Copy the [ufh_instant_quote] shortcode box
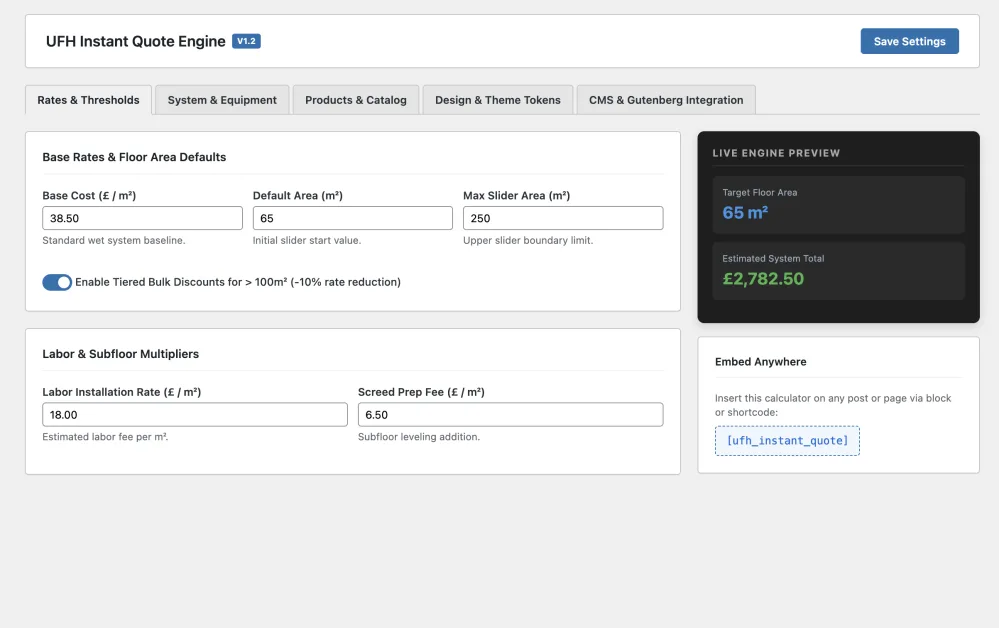 point(787,441)
